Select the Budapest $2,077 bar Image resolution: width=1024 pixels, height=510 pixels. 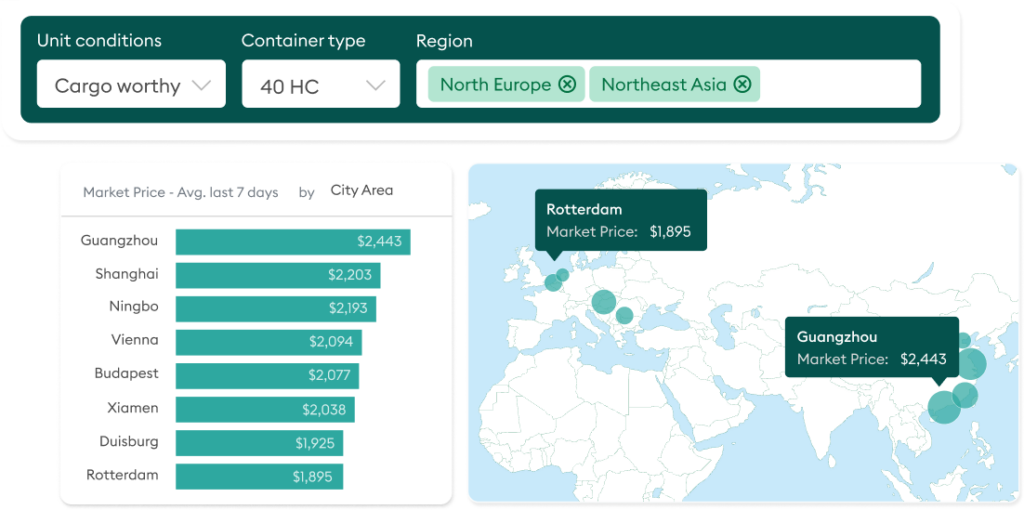[266, 376]
